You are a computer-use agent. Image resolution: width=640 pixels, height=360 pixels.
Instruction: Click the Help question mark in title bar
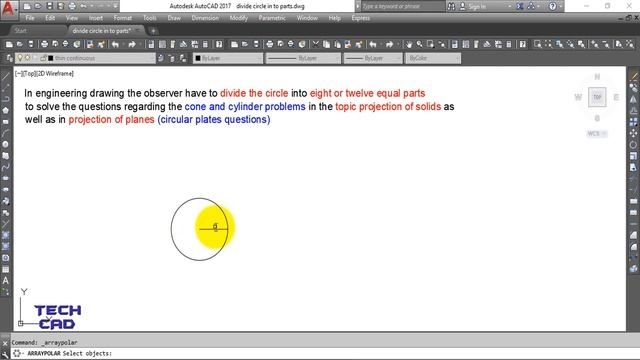(x=552, y=7)
